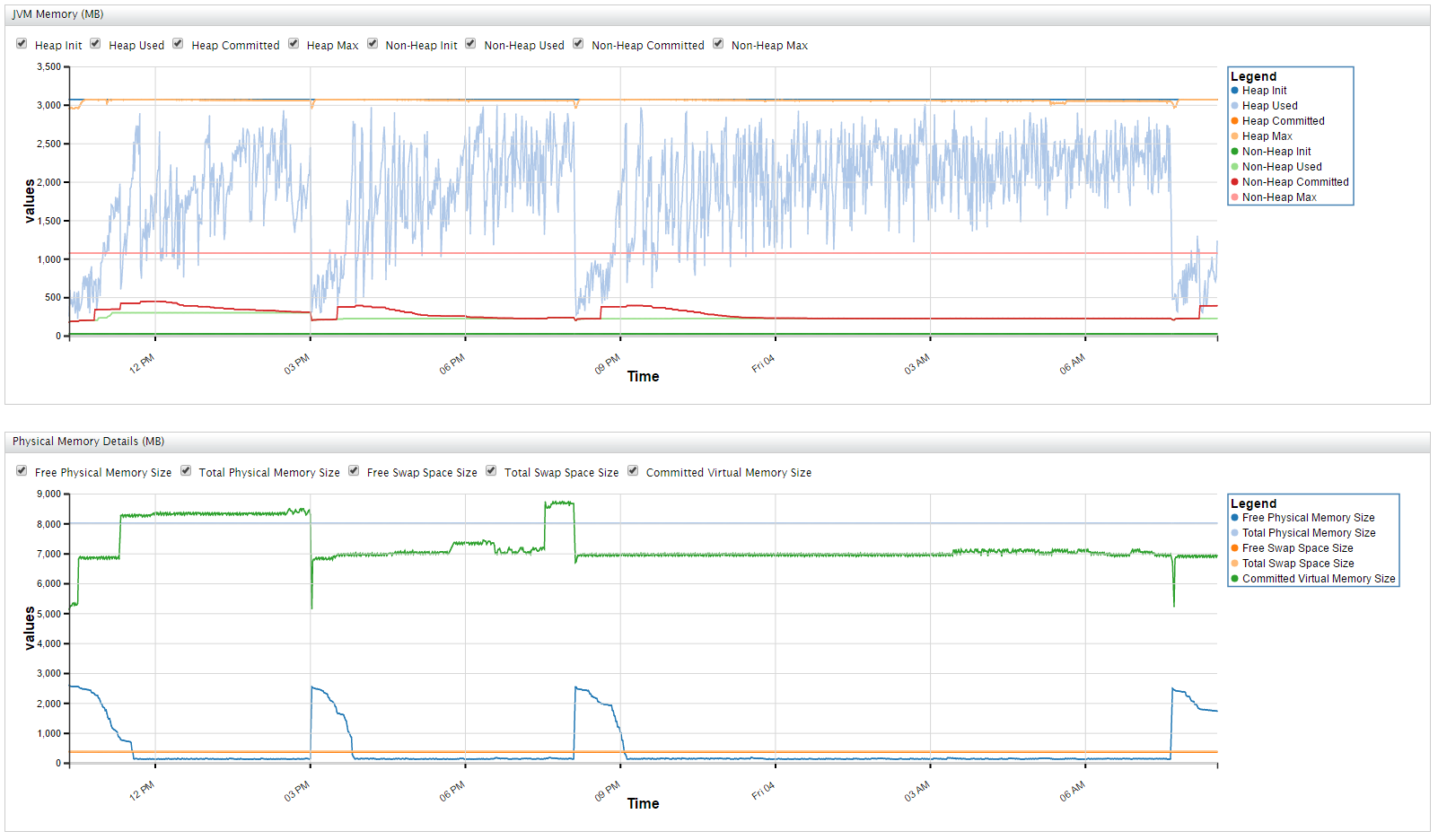Click the Non-Heap Committed legend red dot

point(1235,182)
